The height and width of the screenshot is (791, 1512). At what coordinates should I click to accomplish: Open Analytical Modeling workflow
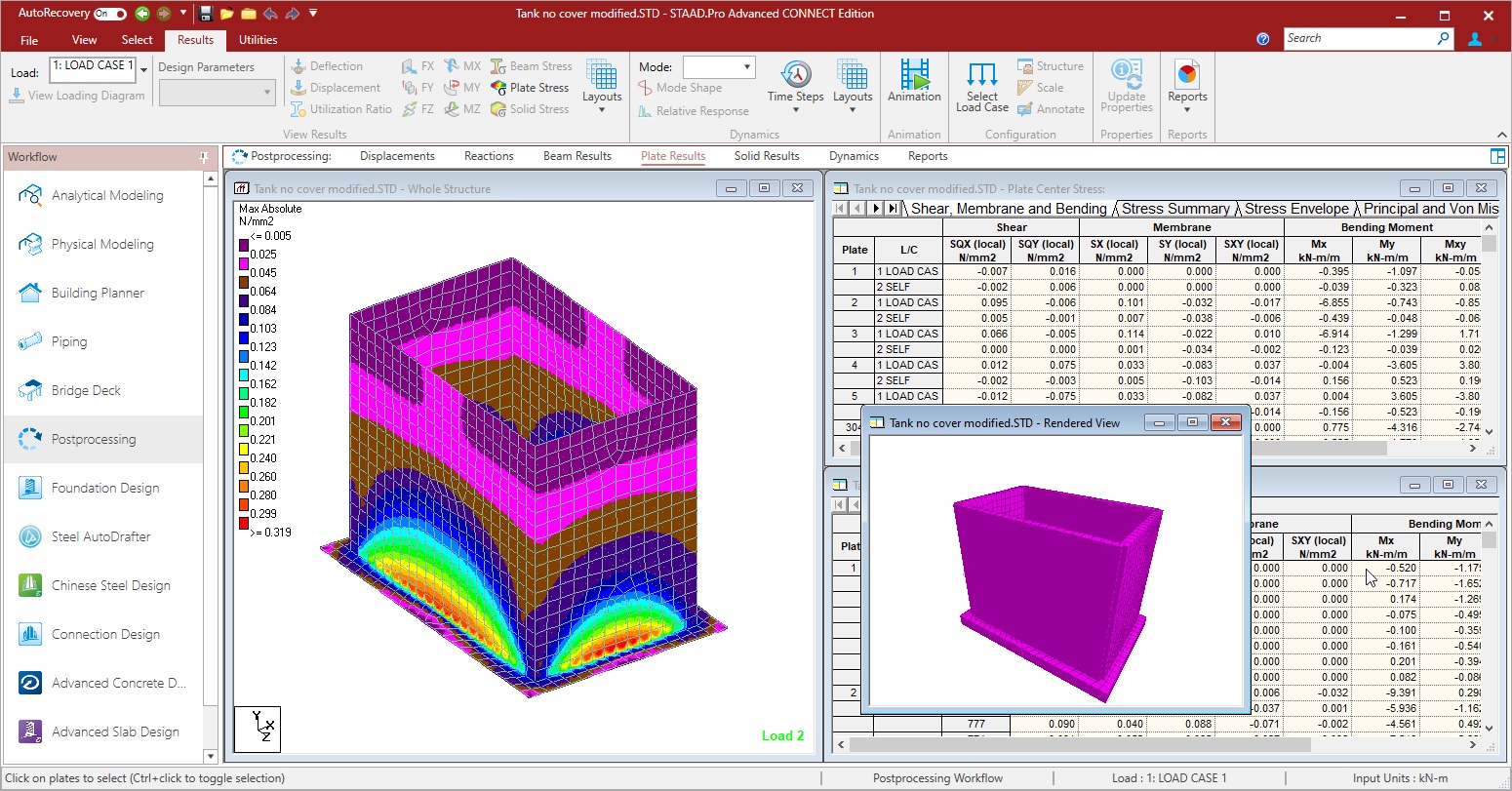106,195
